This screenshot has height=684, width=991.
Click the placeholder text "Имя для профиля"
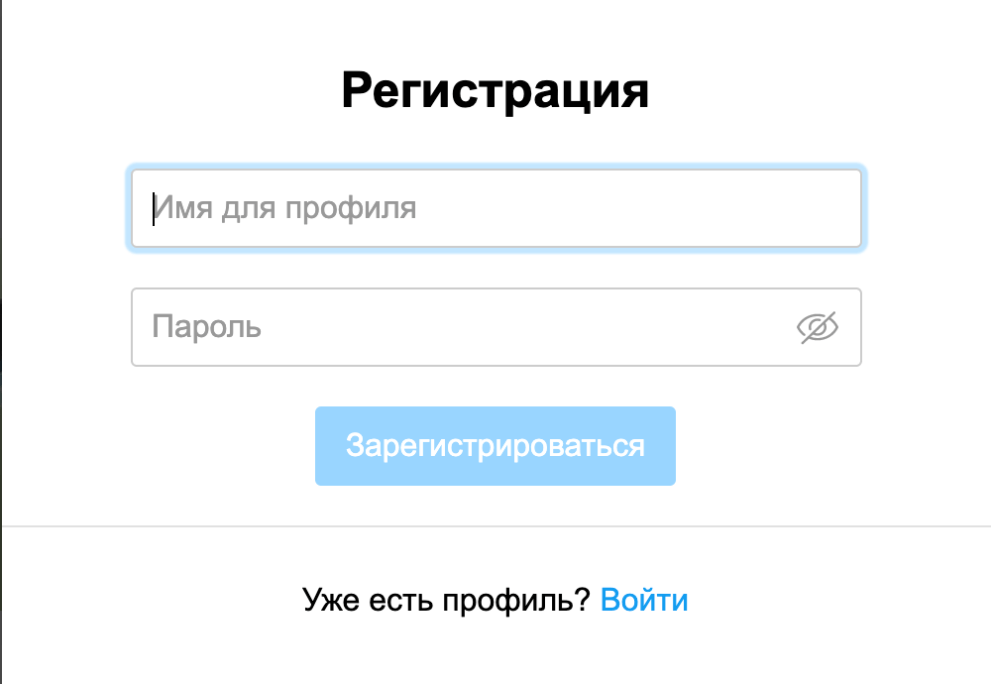click(x=285, y=208)
